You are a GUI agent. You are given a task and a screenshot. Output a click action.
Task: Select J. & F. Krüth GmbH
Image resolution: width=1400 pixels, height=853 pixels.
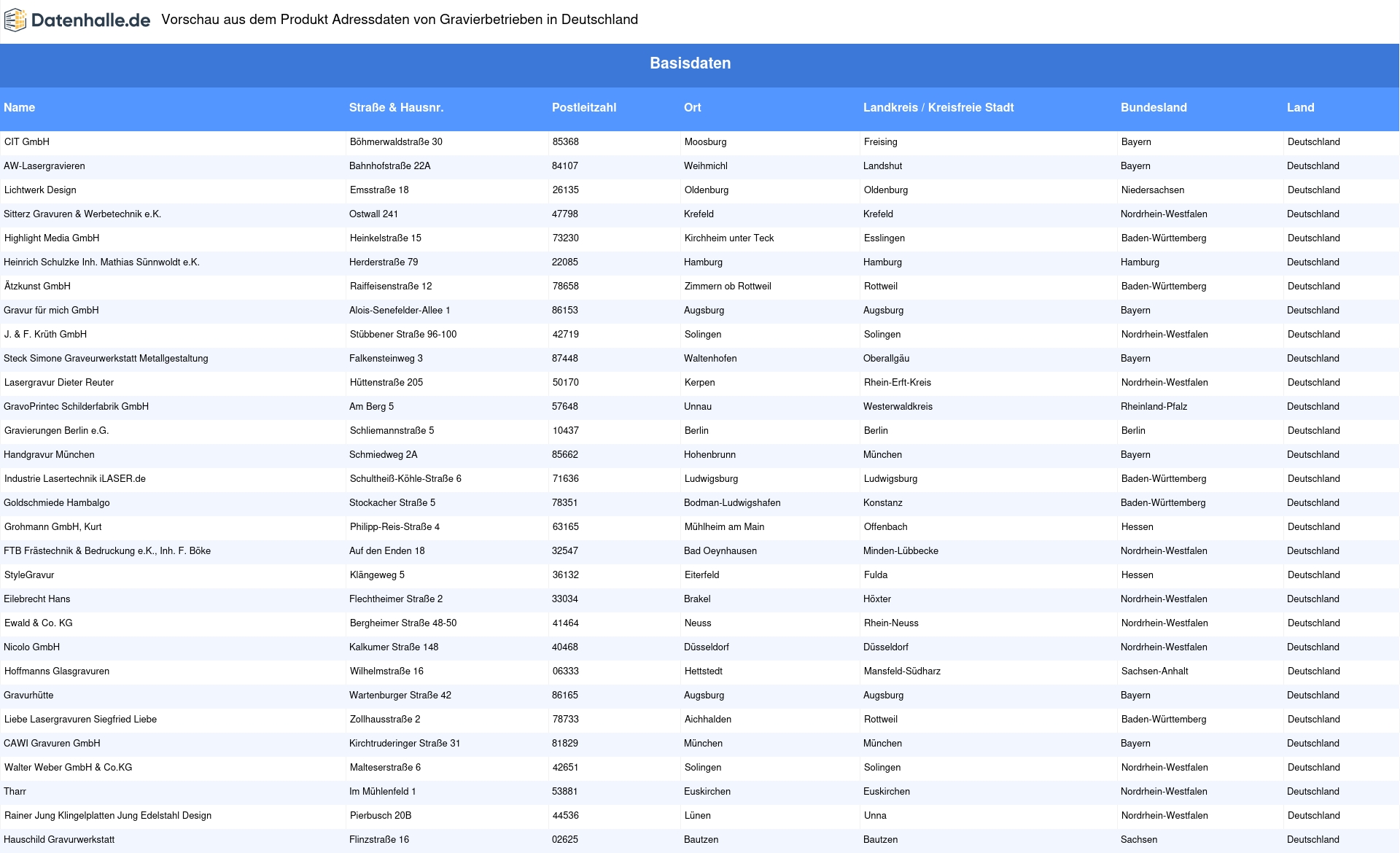pyautogui.click(x=45, y=334)
